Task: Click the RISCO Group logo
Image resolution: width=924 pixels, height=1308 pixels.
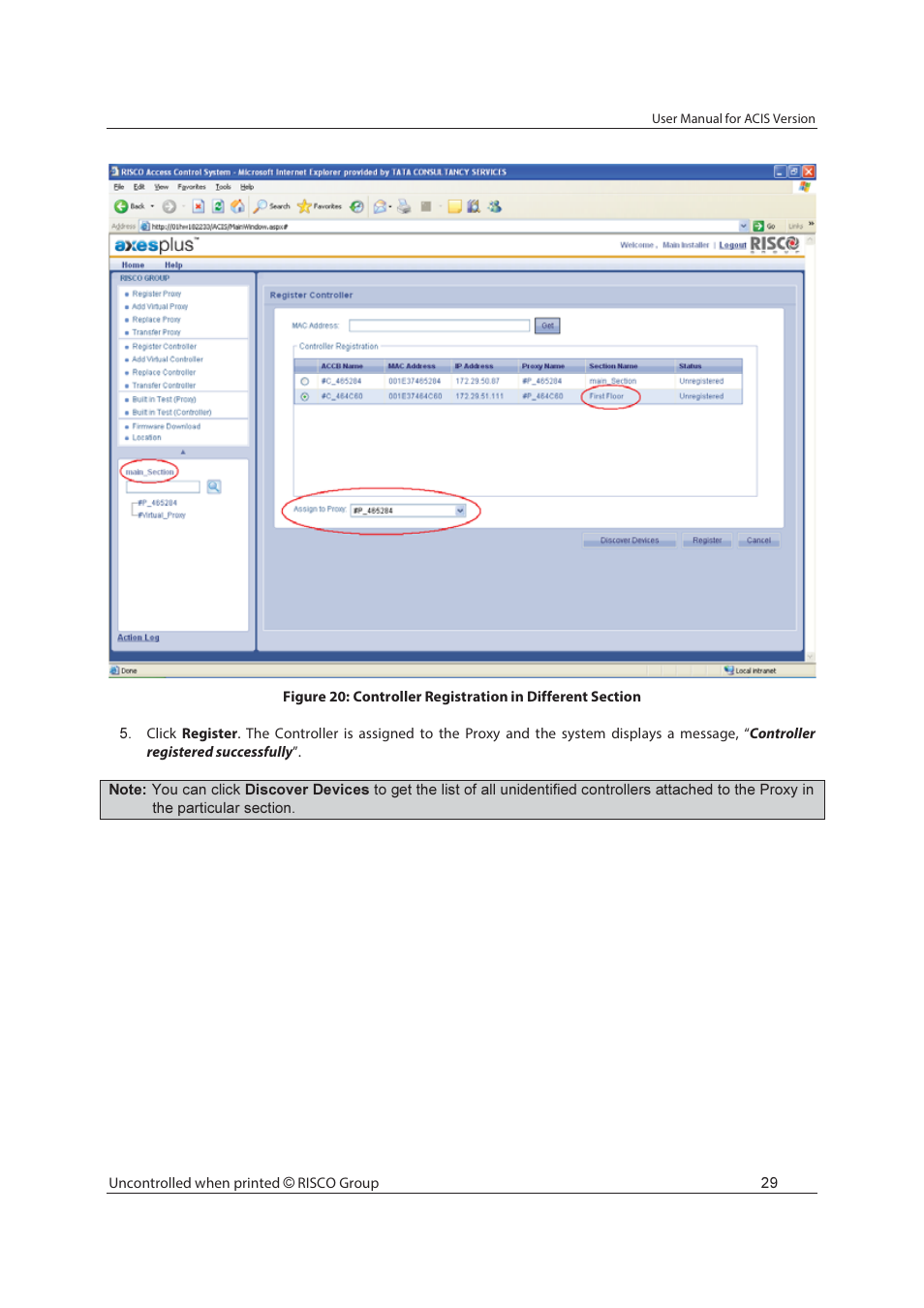Action: coord(775,244)
